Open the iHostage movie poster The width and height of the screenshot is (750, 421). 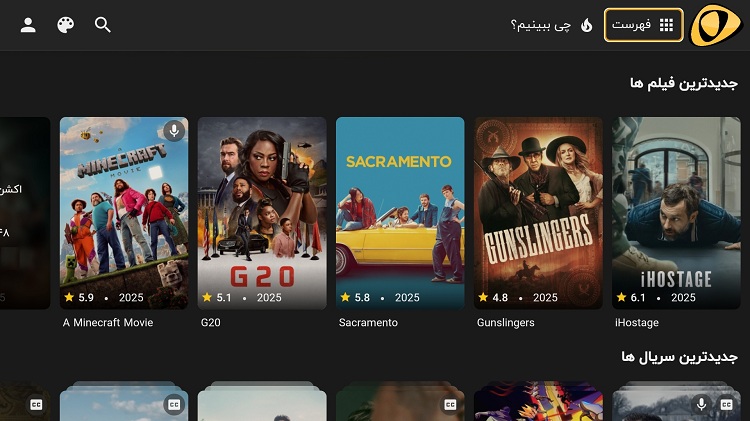(676, 213)
